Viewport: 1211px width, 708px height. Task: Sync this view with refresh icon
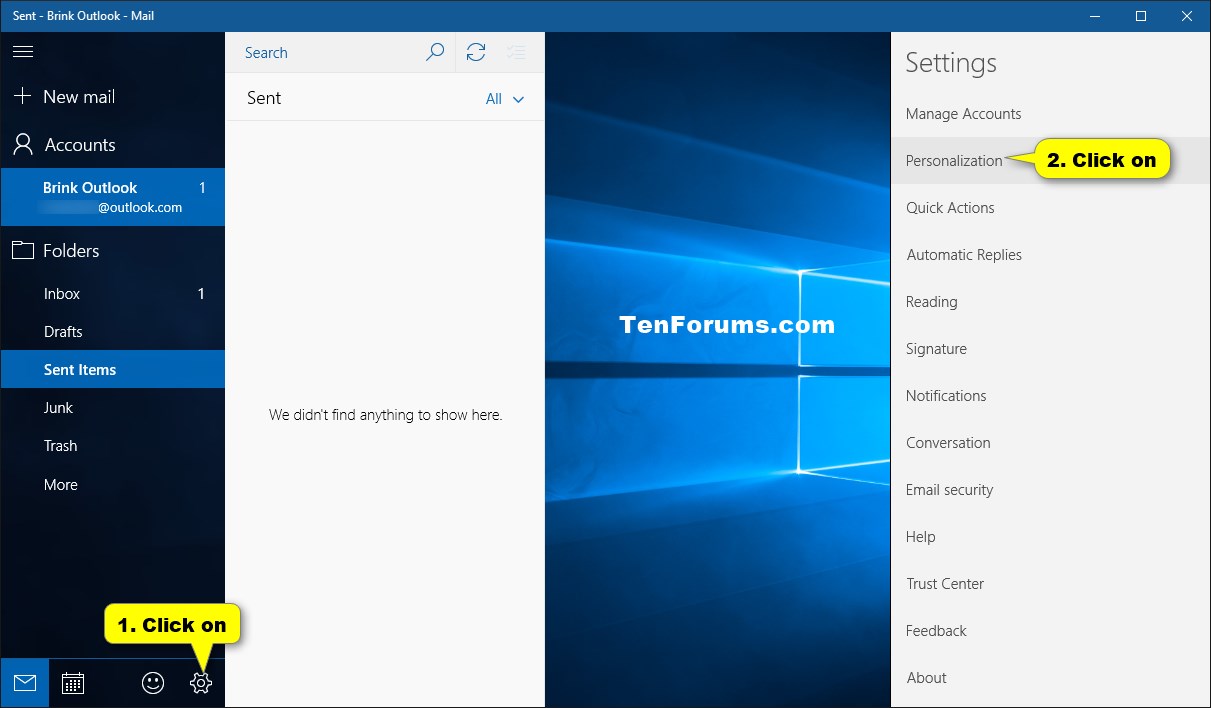click(x=476, y=53)
